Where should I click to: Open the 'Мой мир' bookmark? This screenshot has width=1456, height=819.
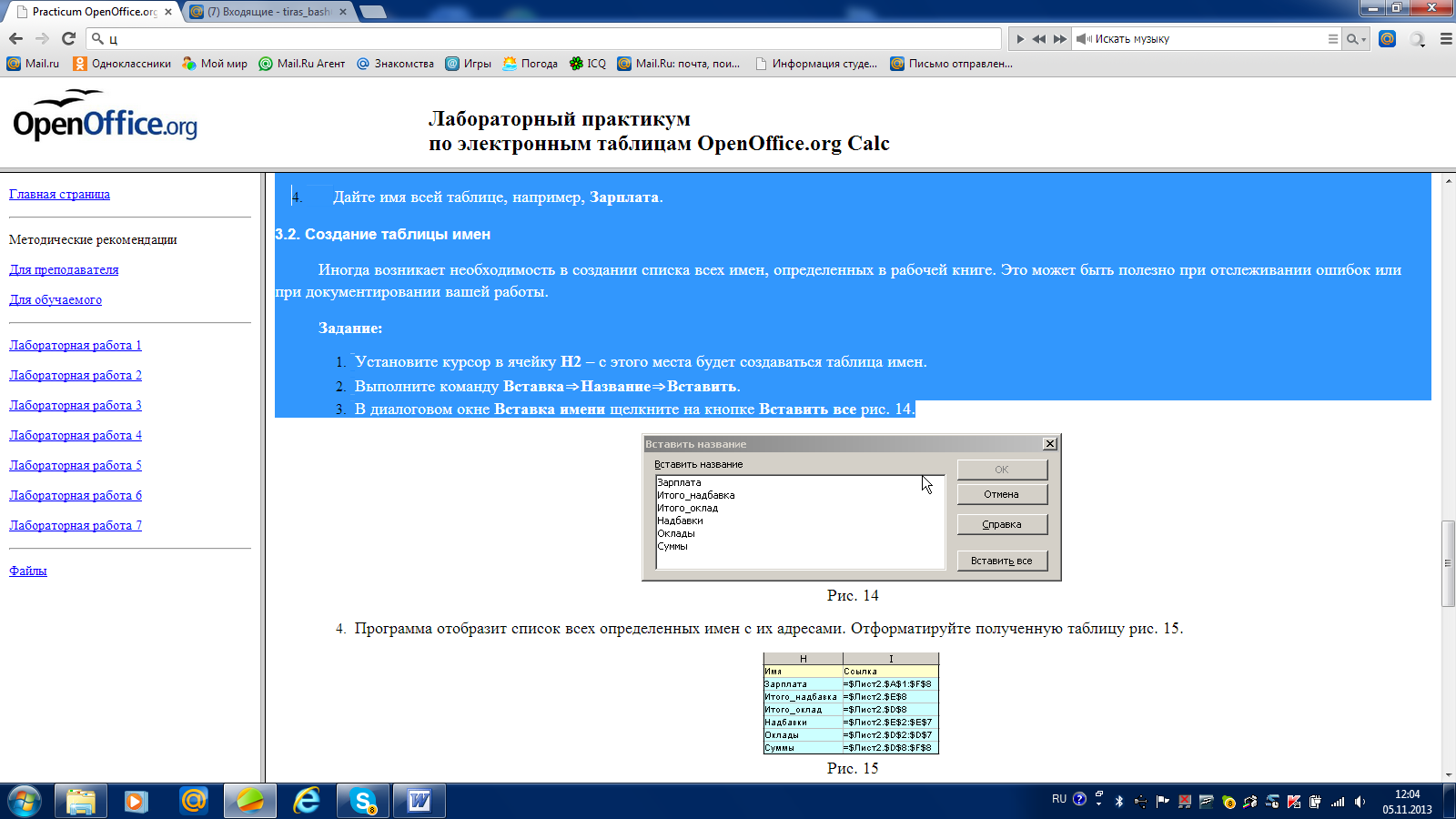(x=215, y=64)
